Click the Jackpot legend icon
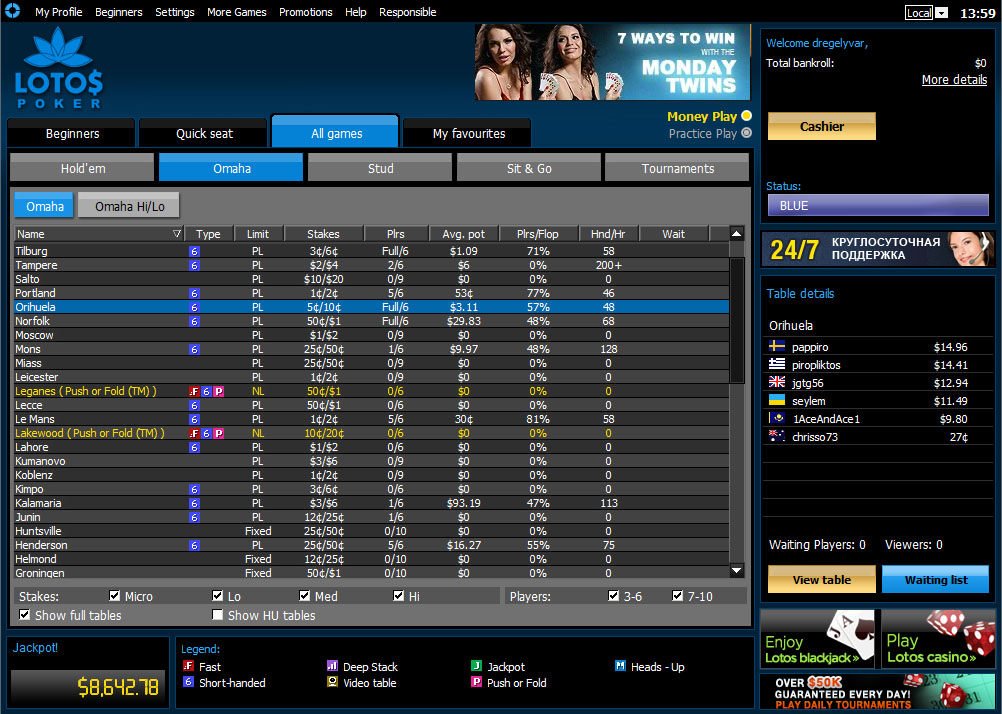 pyautogui.click(x=474, y=666)
